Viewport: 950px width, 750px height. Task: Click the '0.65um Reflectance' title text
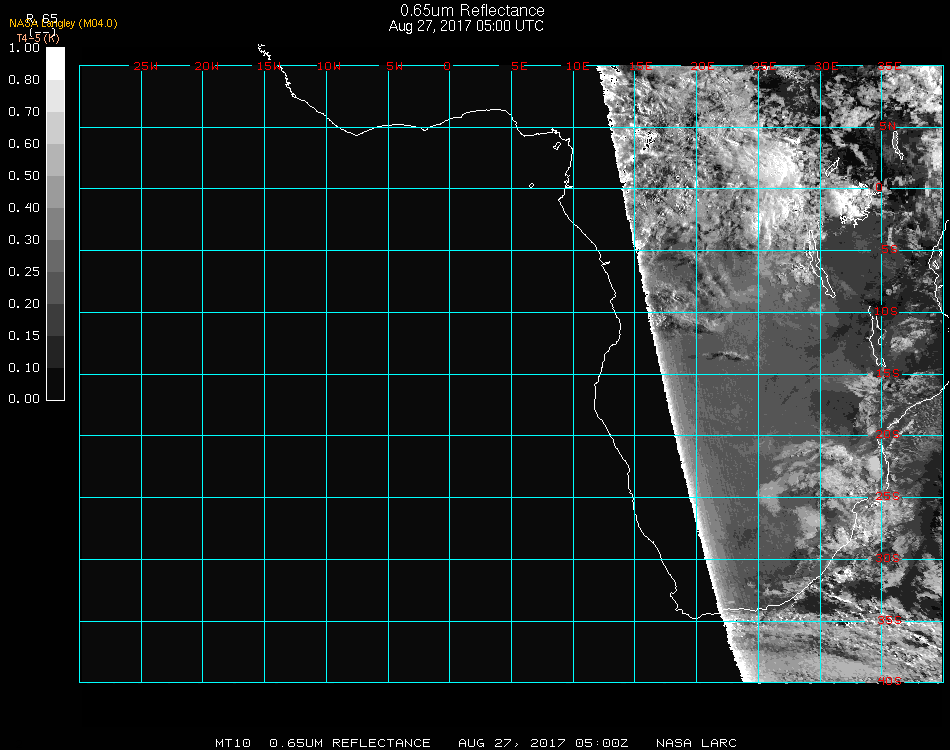tap(472, 10)
